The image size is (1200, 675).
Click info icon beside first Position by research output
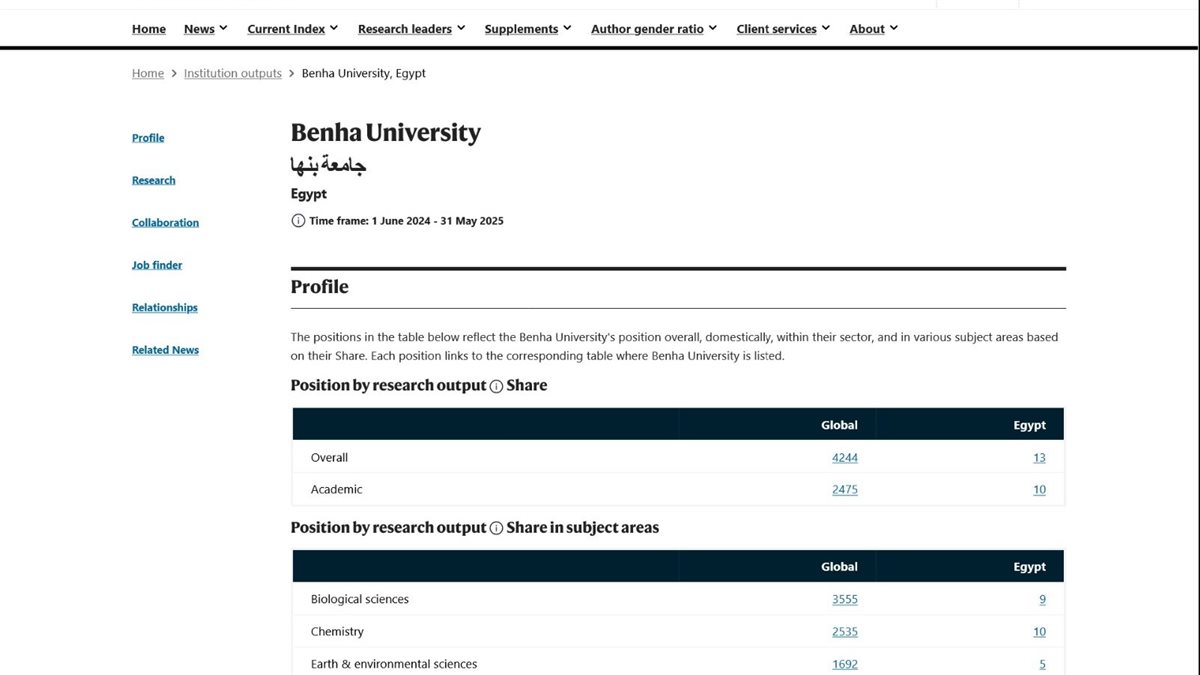(496, 386)
